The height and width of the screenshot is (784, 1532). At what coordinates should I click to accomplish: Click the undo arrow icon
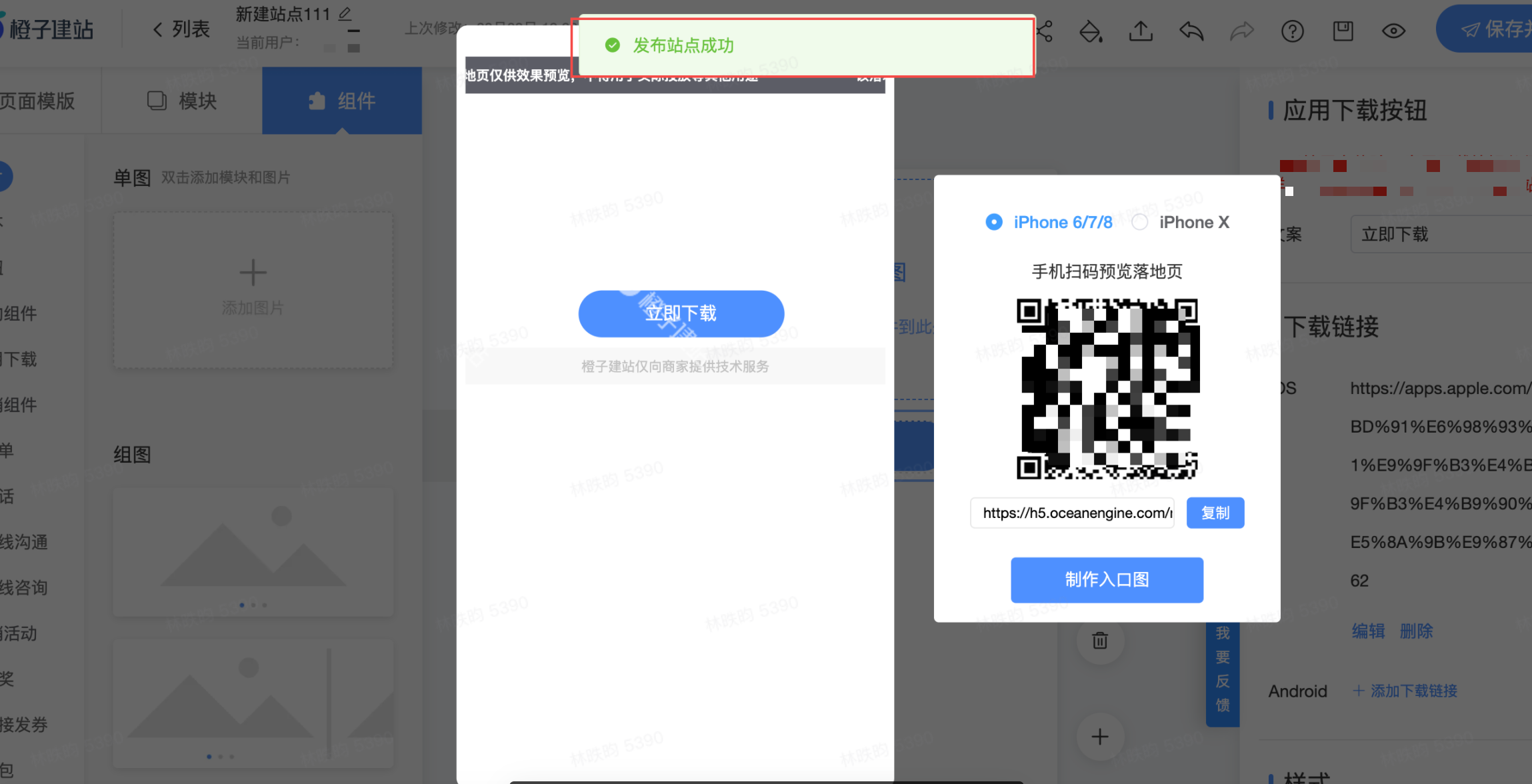[1191, 31]
